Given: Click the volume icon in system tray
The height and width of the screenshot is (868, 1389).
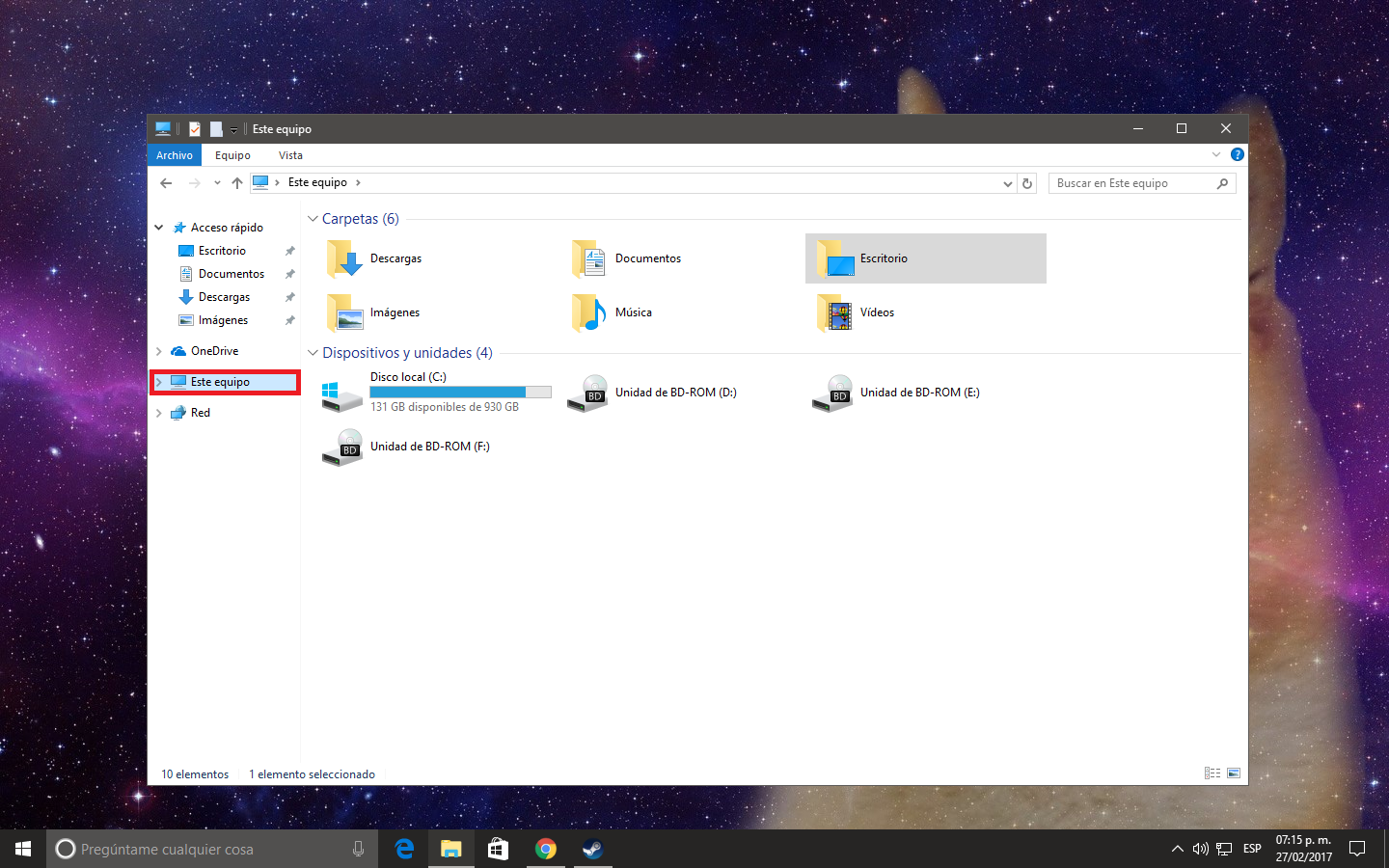Looking at the screenshot, I should (1201, 849).
